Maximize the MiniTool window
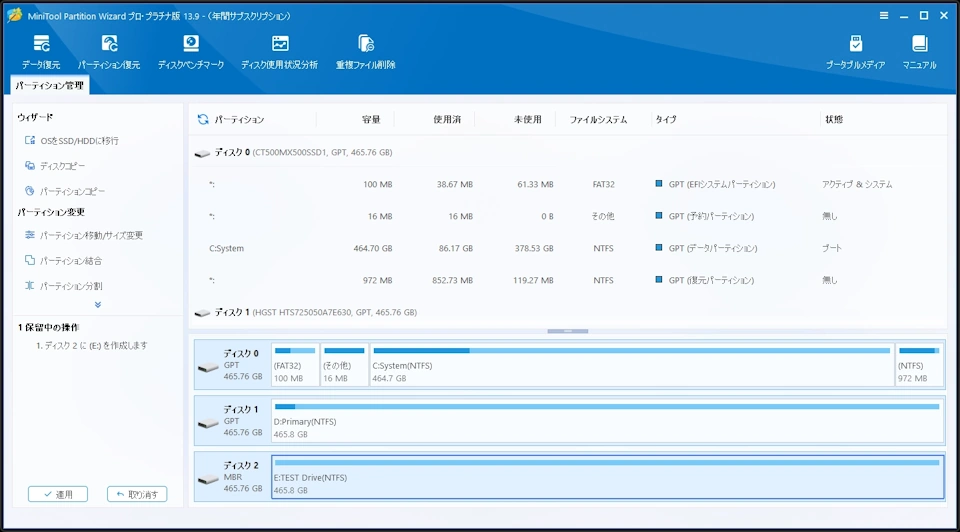960x532 pixels. point(924,16)
